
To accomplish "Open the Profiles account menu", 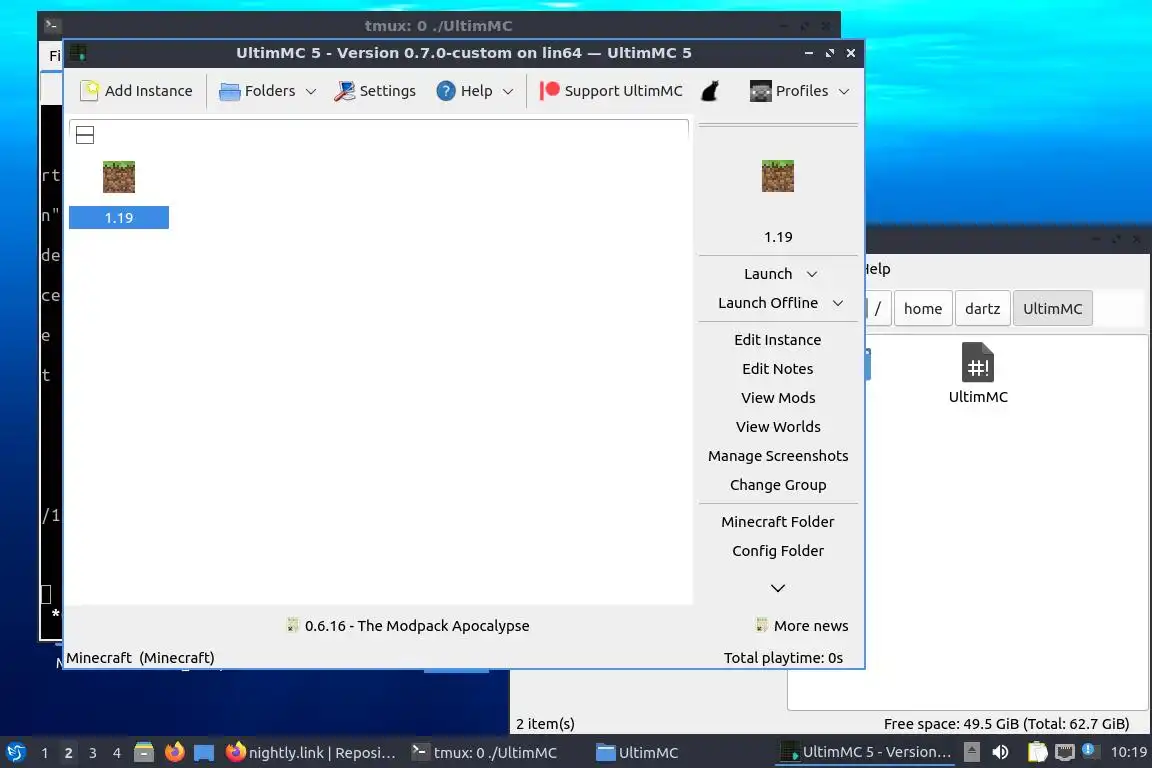I will tap(799, 90).
